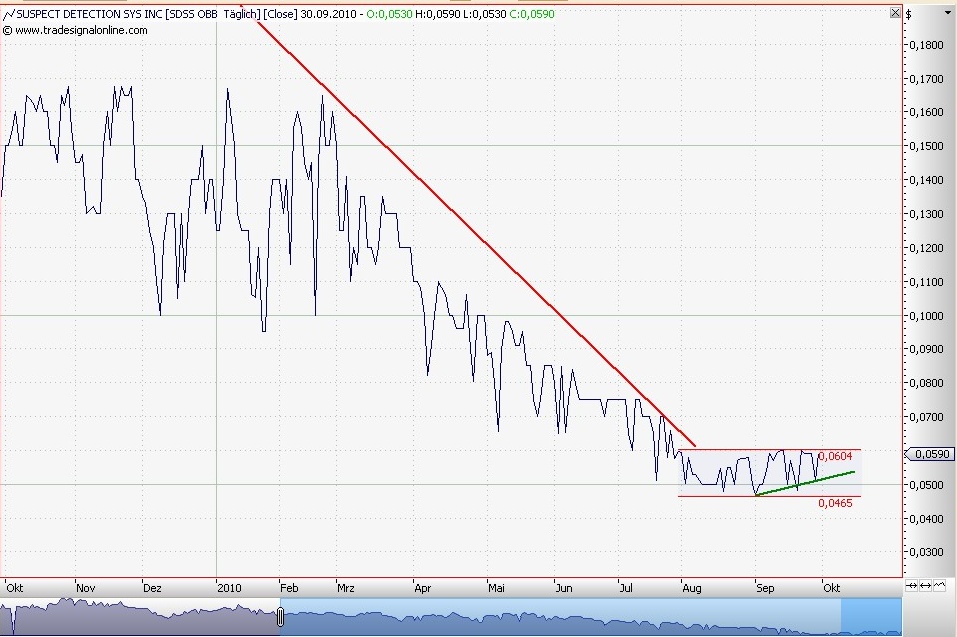Viewport: 957px width, 637px height.
Task: Click the current price marker 0,0590
Action: (x=930, y=453)
